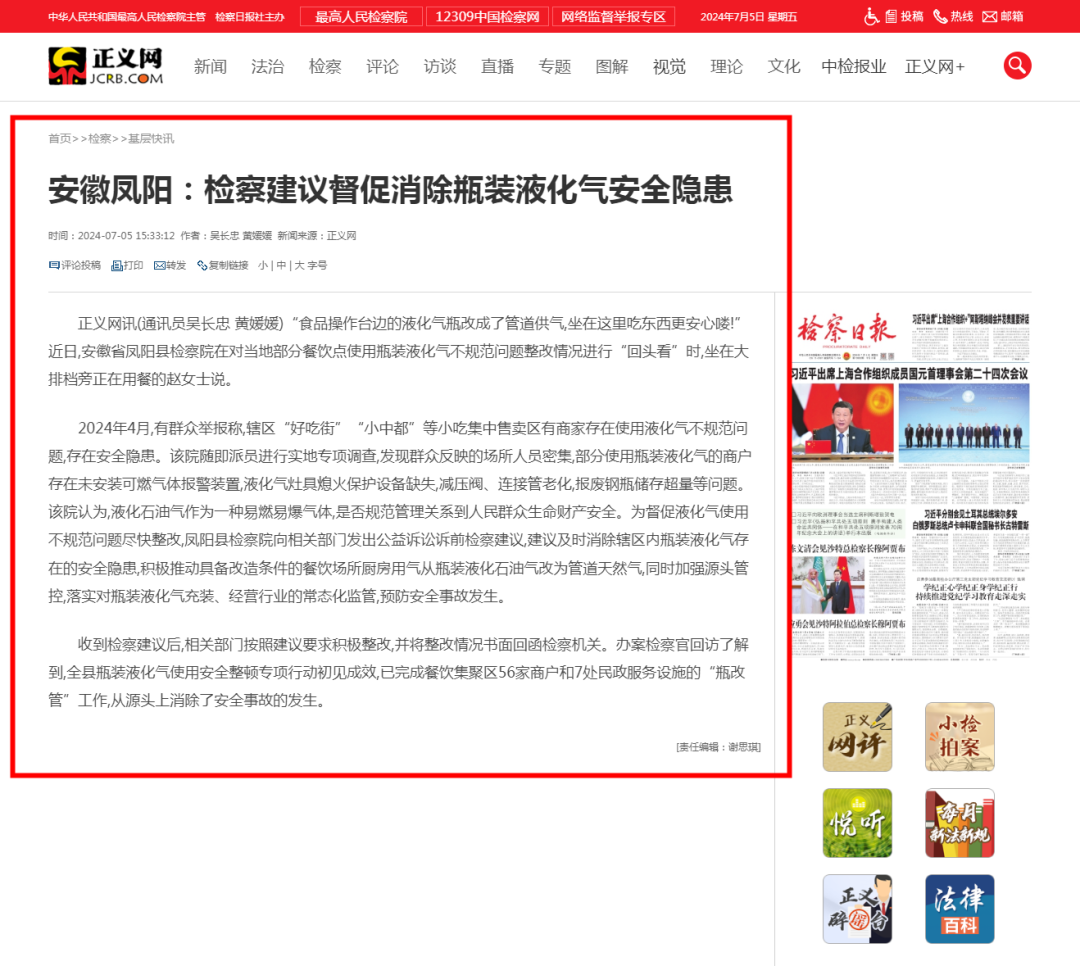Viewport: 1080px width, 966px height.
Task: Open 访谈 nav item
Action: click(439, 67)
